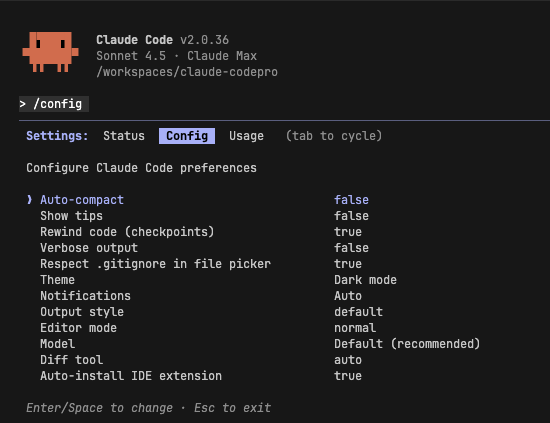The width and height of the screenshot is (550, 423).
Task: Click the 'Claude Code' title text
Action: [134, 40]
